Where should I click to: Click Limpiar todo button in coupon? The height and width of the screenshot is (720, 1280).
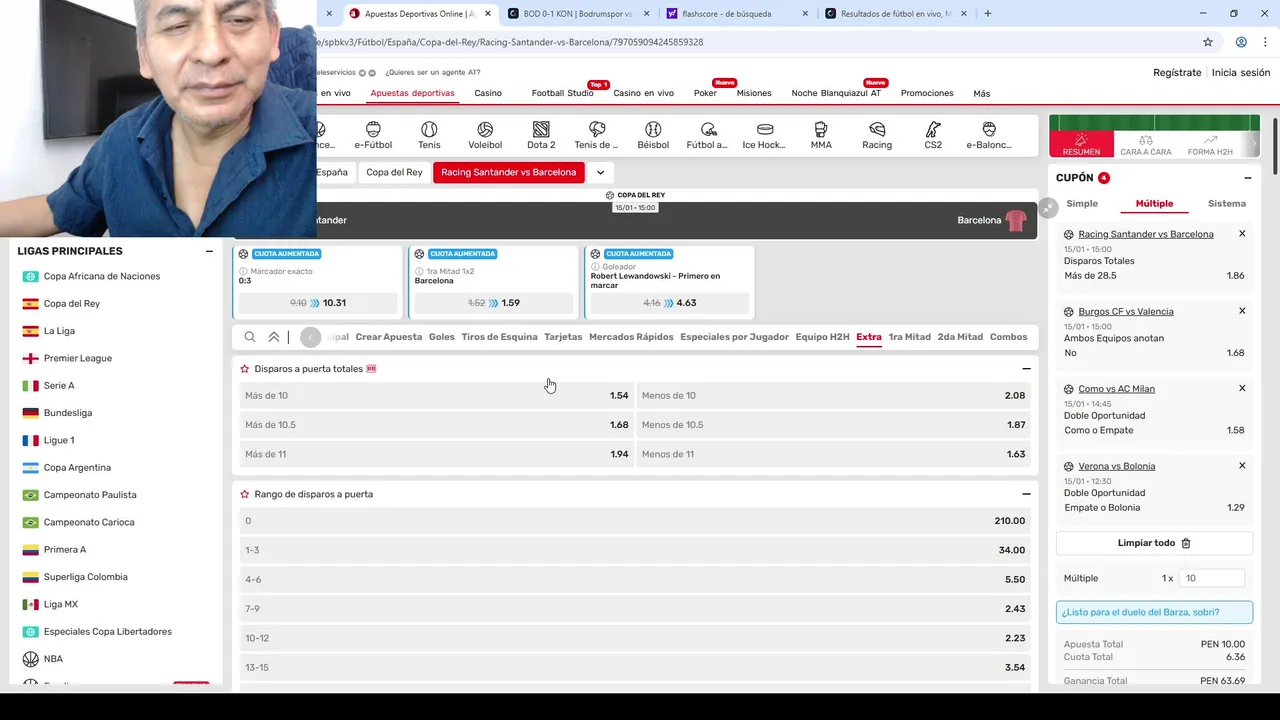[x=1154, y=543]
